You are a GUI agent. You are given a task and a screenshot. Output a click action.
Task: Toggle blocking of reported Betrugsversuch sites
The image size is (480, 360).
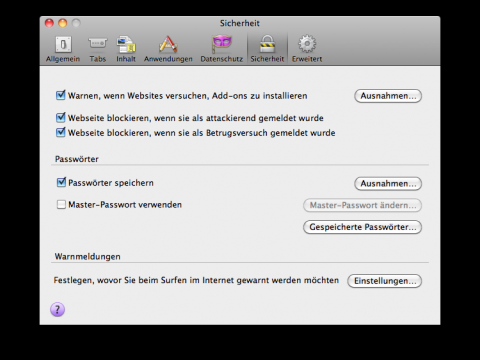(x=61, y=132)
